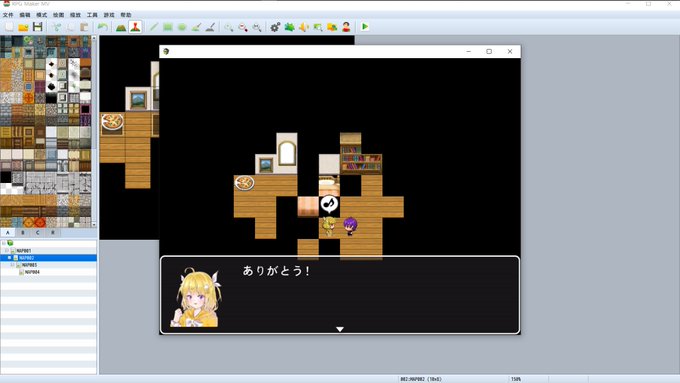The height and width of the screenshot is (383, 680).
Task: Open the 模式 menu
Action: click(42, 15)
